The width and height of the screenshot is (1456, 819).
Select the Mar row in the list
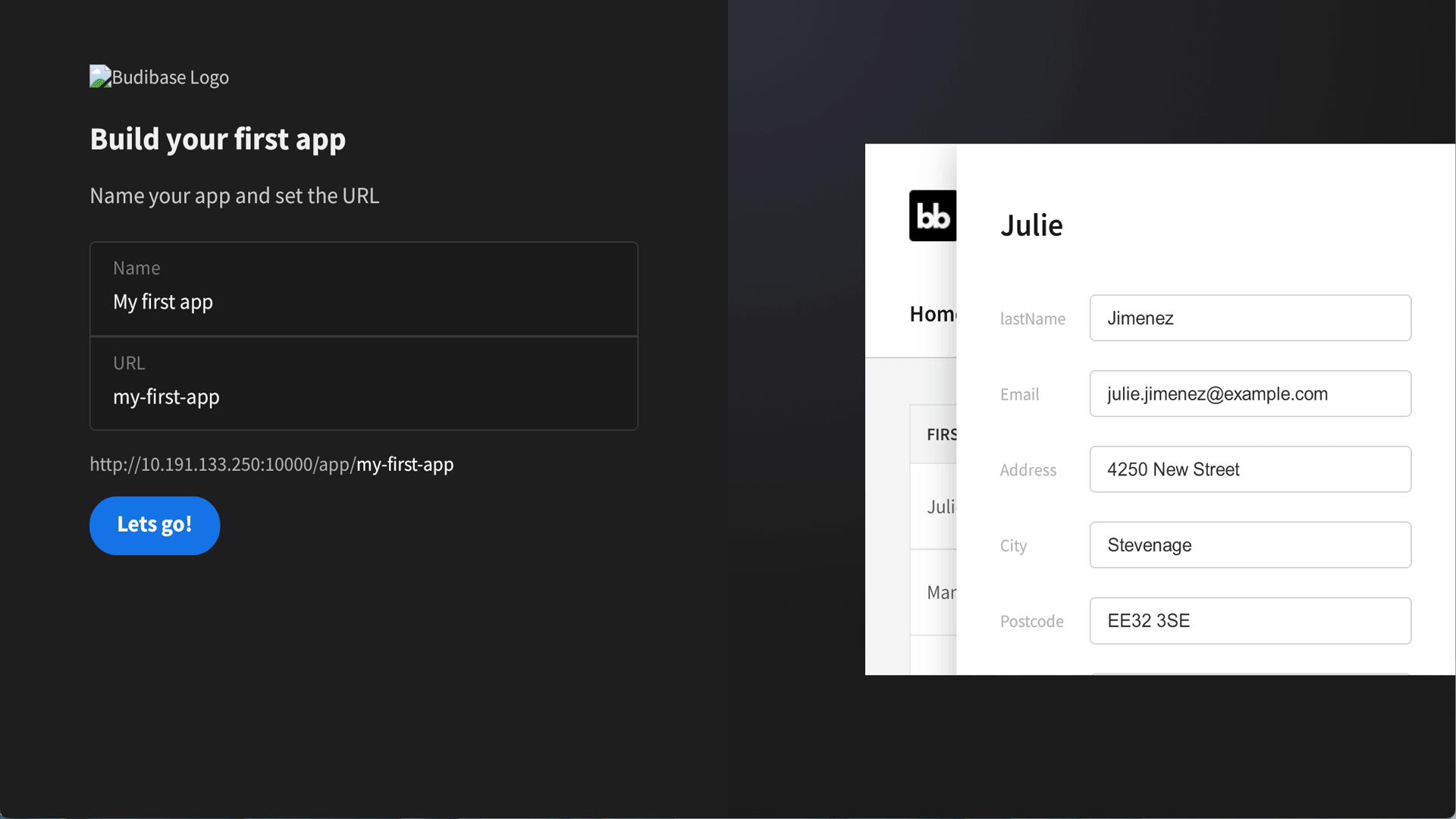click(x=942, y=592)
